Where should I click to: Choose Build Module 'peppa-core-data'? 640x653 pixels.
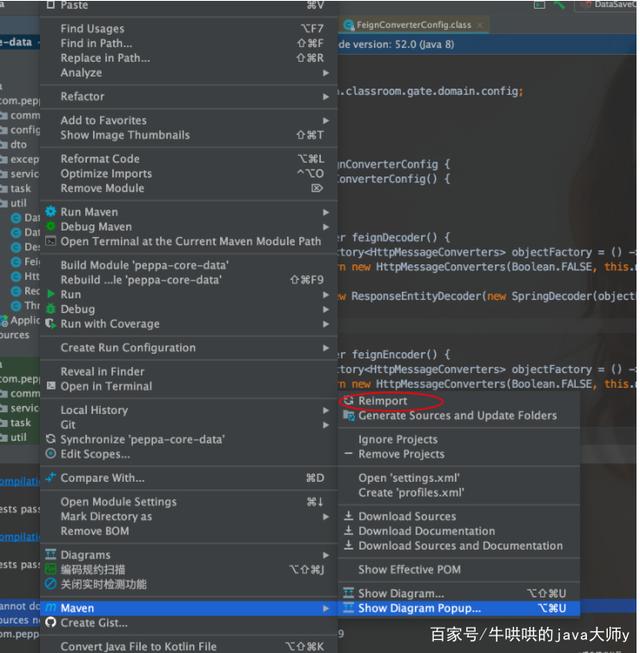point(189,265)
